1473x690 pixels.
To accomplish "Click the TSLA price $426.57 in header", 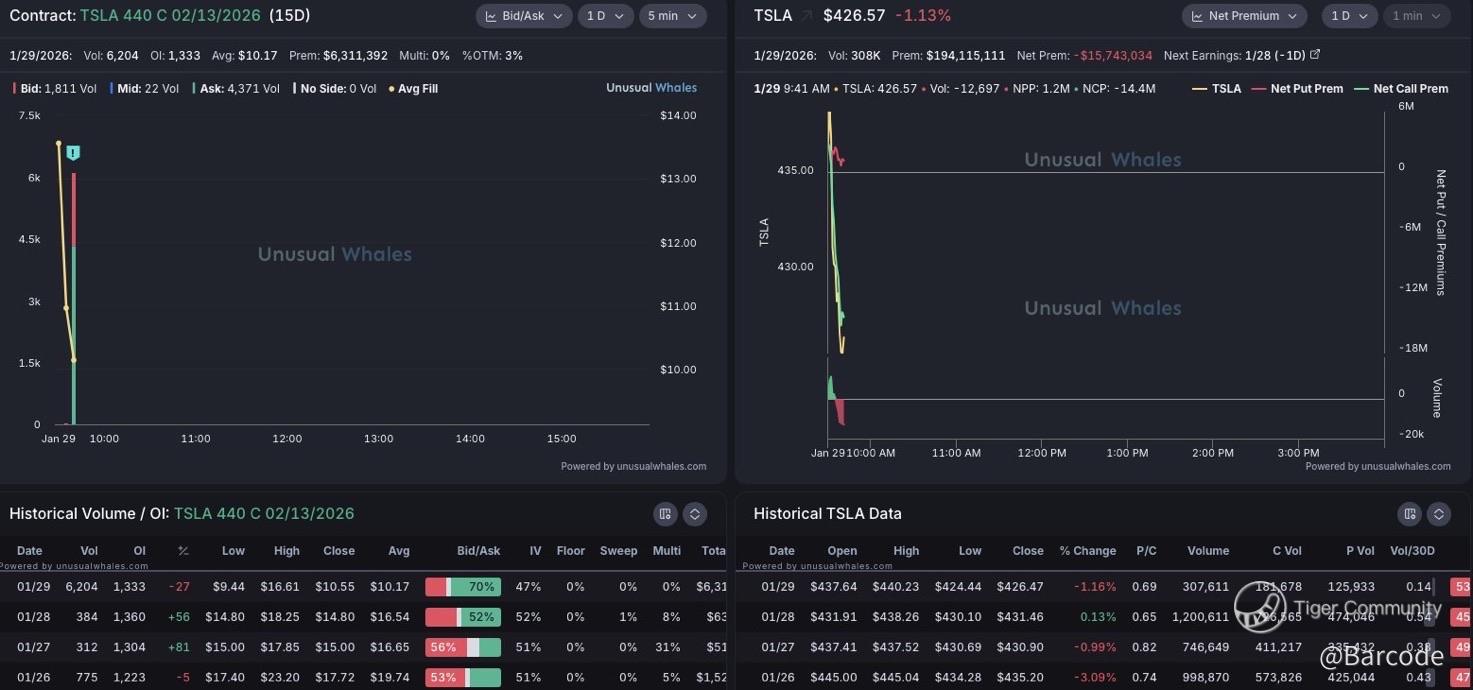I will (854, 16).
